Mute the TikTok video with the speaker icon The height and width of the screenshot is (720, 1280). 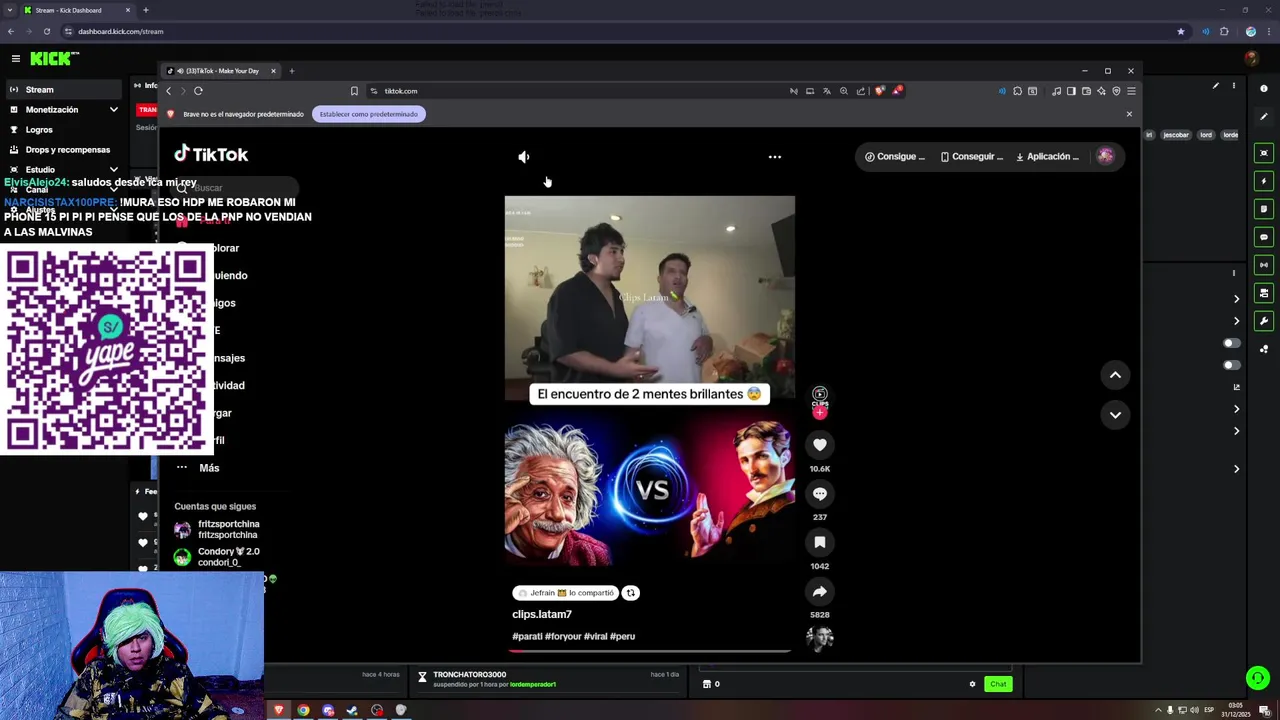pos(523,157)
